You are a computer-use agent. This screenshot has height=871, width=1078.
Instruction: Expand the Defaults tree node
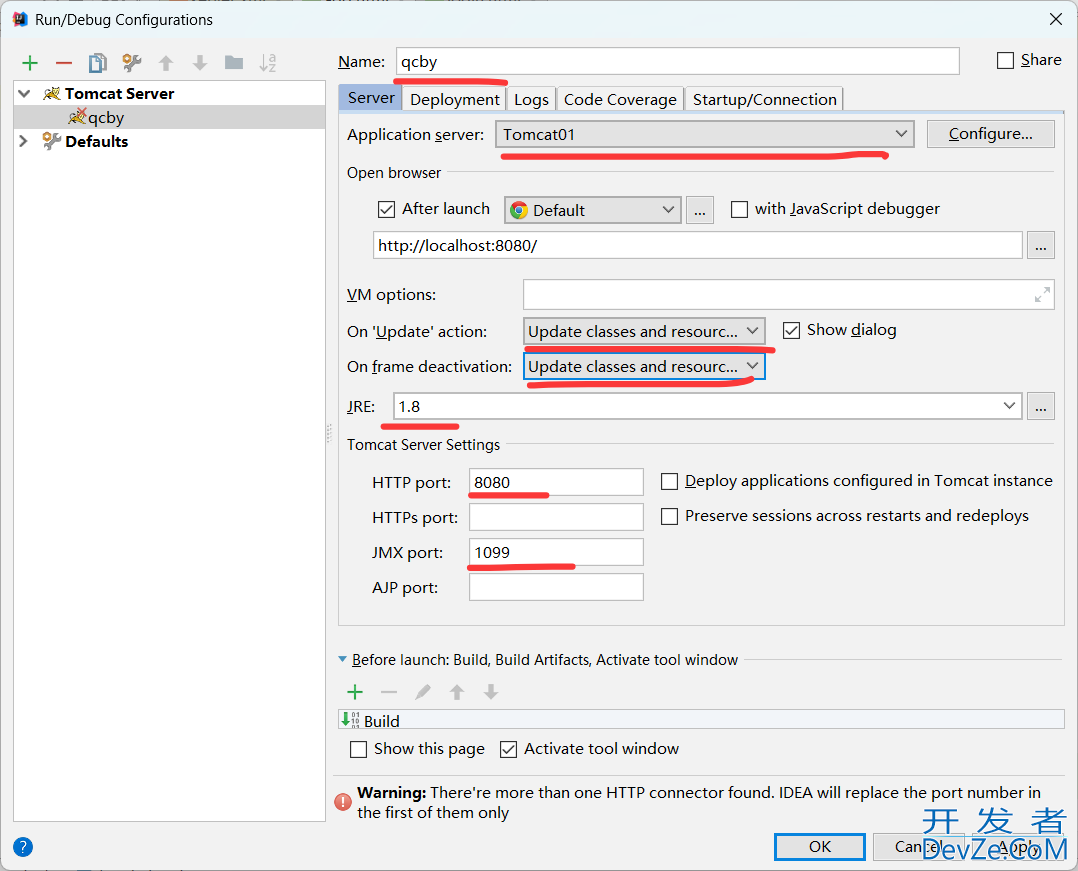click(23, 141)
